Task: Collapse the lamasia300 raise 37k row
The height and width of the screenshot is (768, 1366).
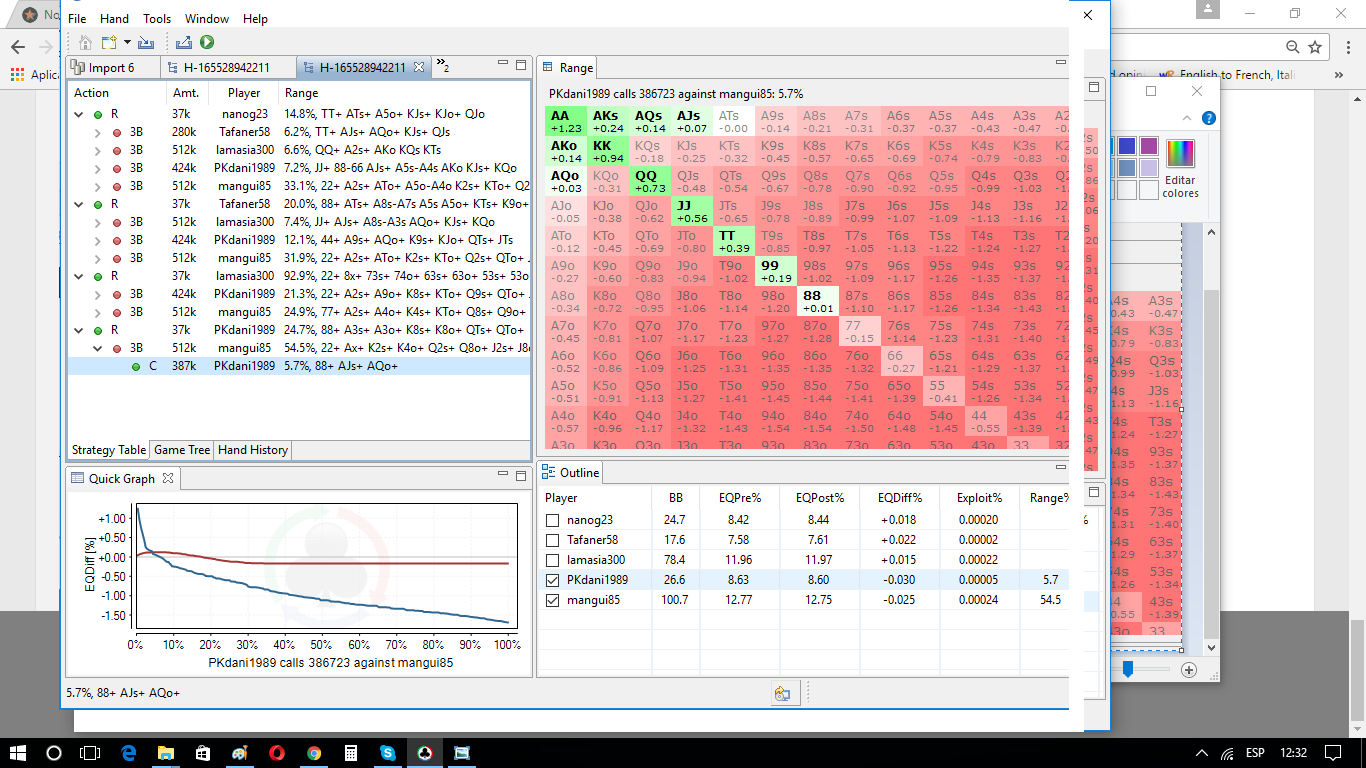Action: [x=79, y=276]
